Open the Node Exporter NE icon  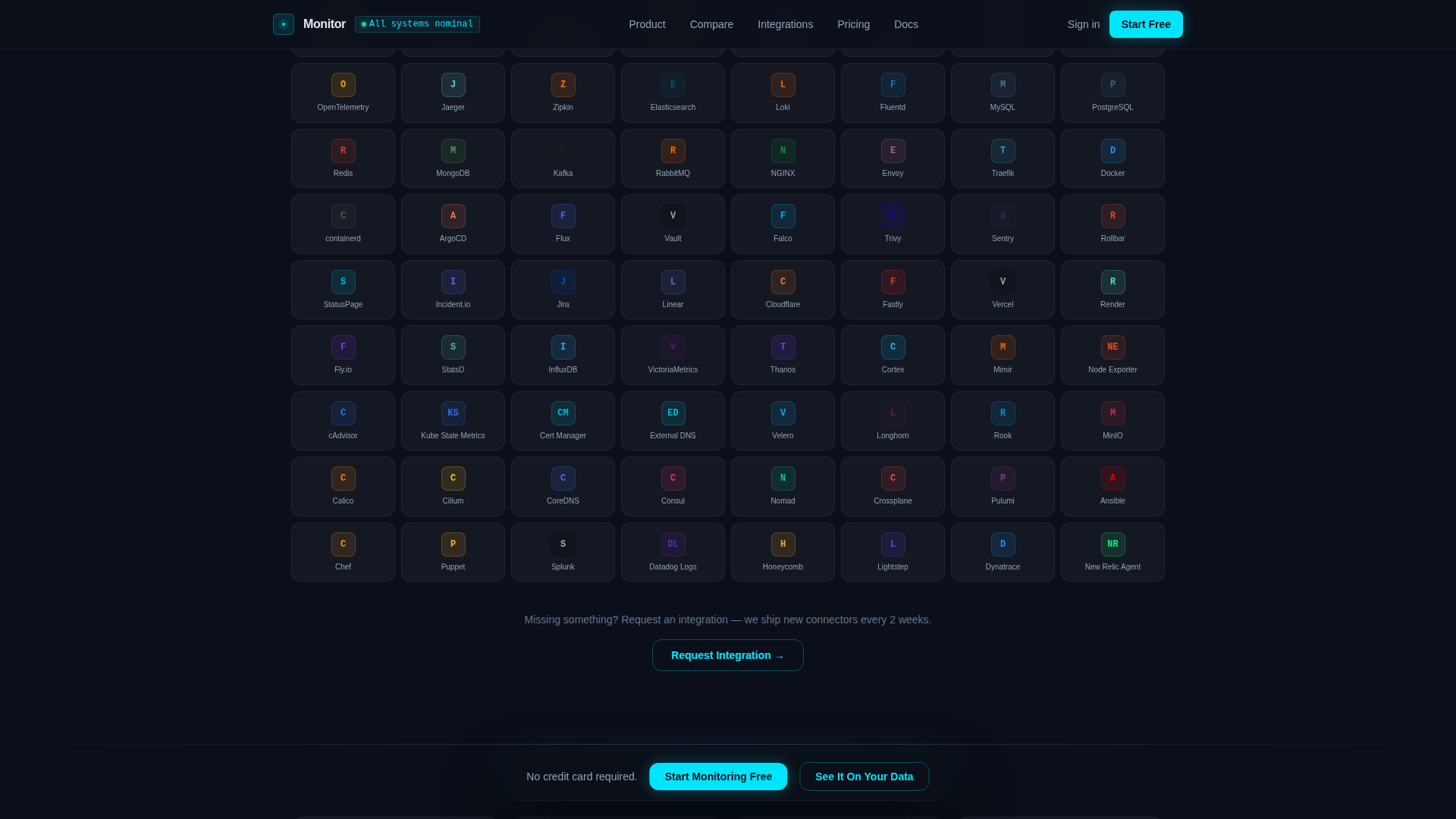pyautogui.click(x=1112, y=347)
